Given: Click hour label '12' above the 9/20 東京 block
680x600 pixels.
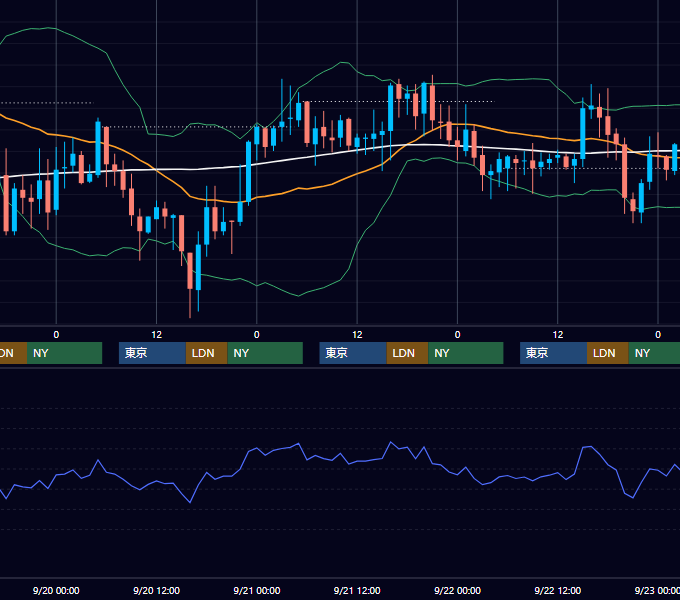Looking at the screenshot, I should pos(157,335).
